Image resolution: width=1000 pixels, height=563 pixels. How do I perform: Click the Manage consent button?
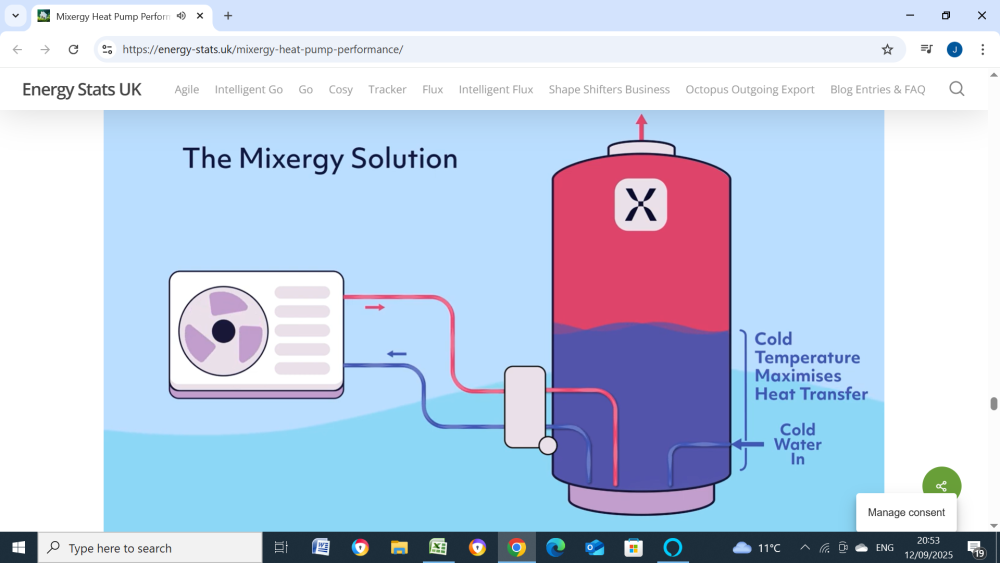coord(906,512)
